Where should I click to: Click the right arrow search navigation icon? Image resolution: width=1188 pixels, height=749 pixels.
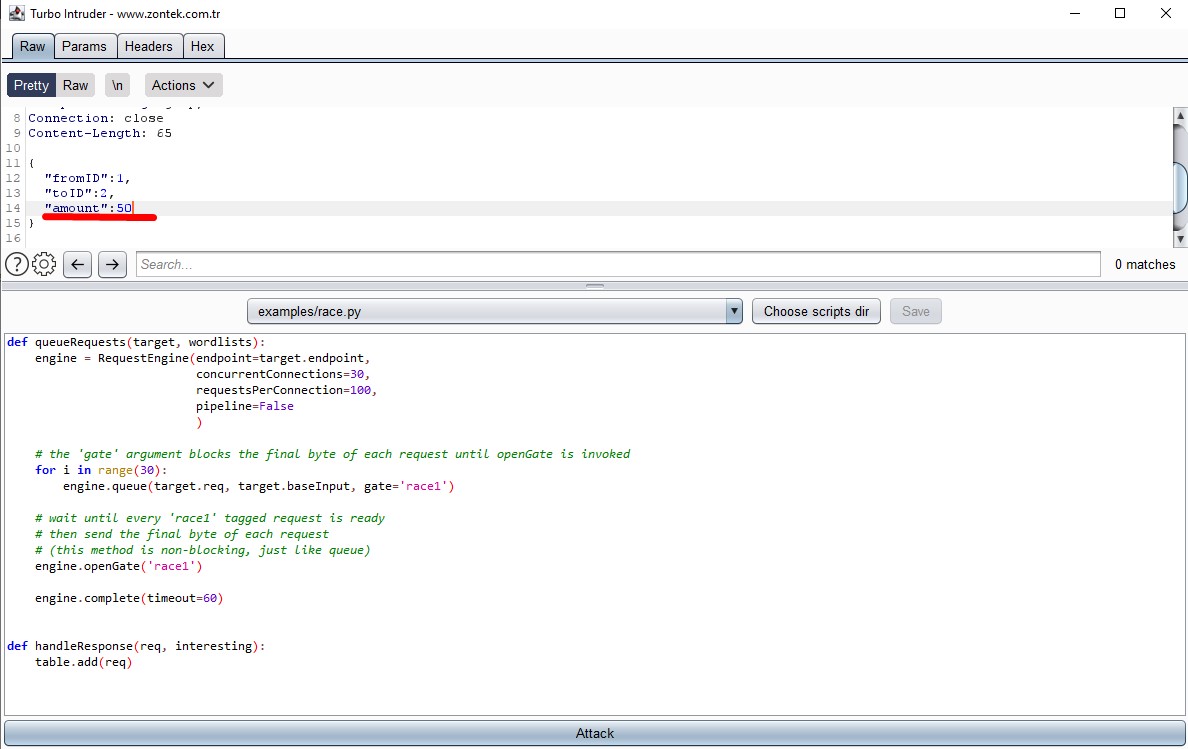111,264
